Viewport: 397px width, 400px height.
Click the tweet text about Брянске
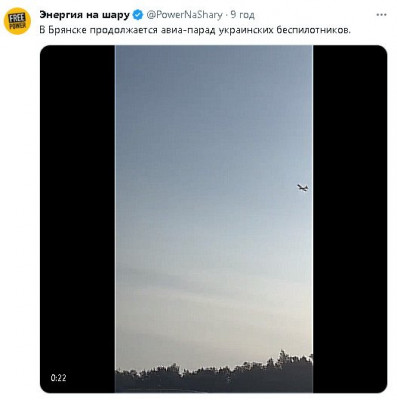(195, 30)
